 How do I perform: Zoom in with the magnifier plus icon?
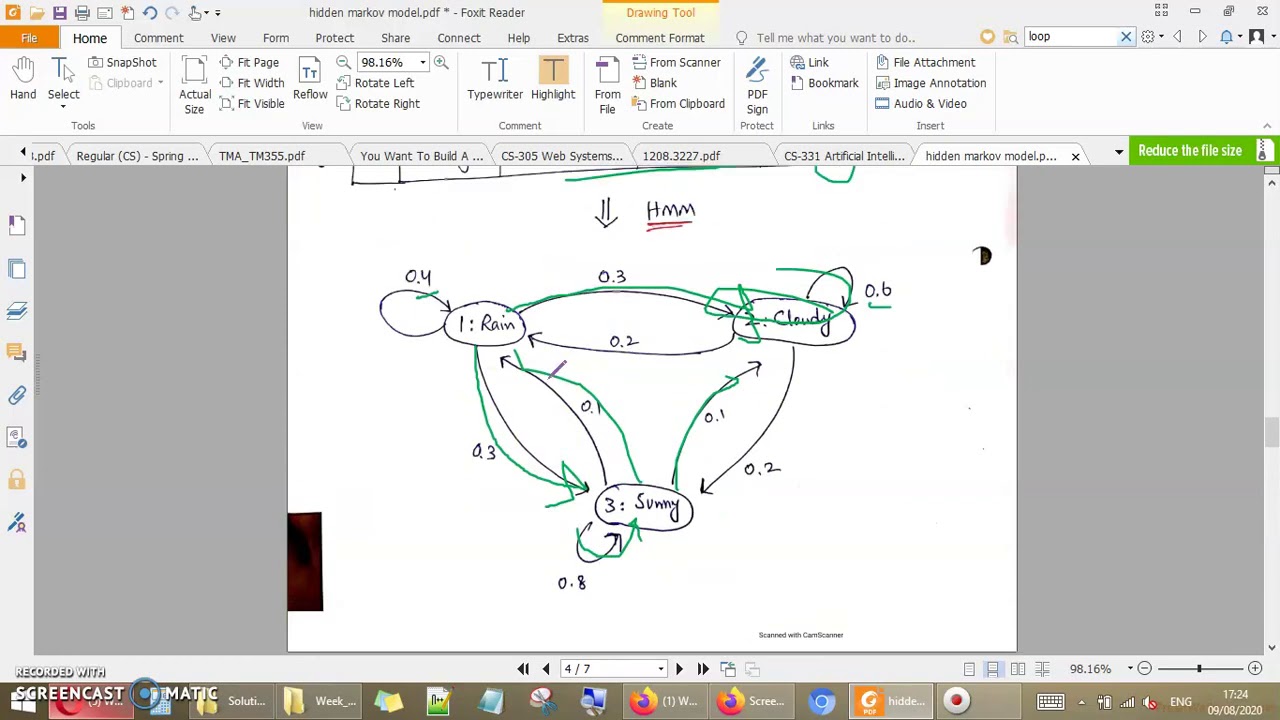[441, 62]
